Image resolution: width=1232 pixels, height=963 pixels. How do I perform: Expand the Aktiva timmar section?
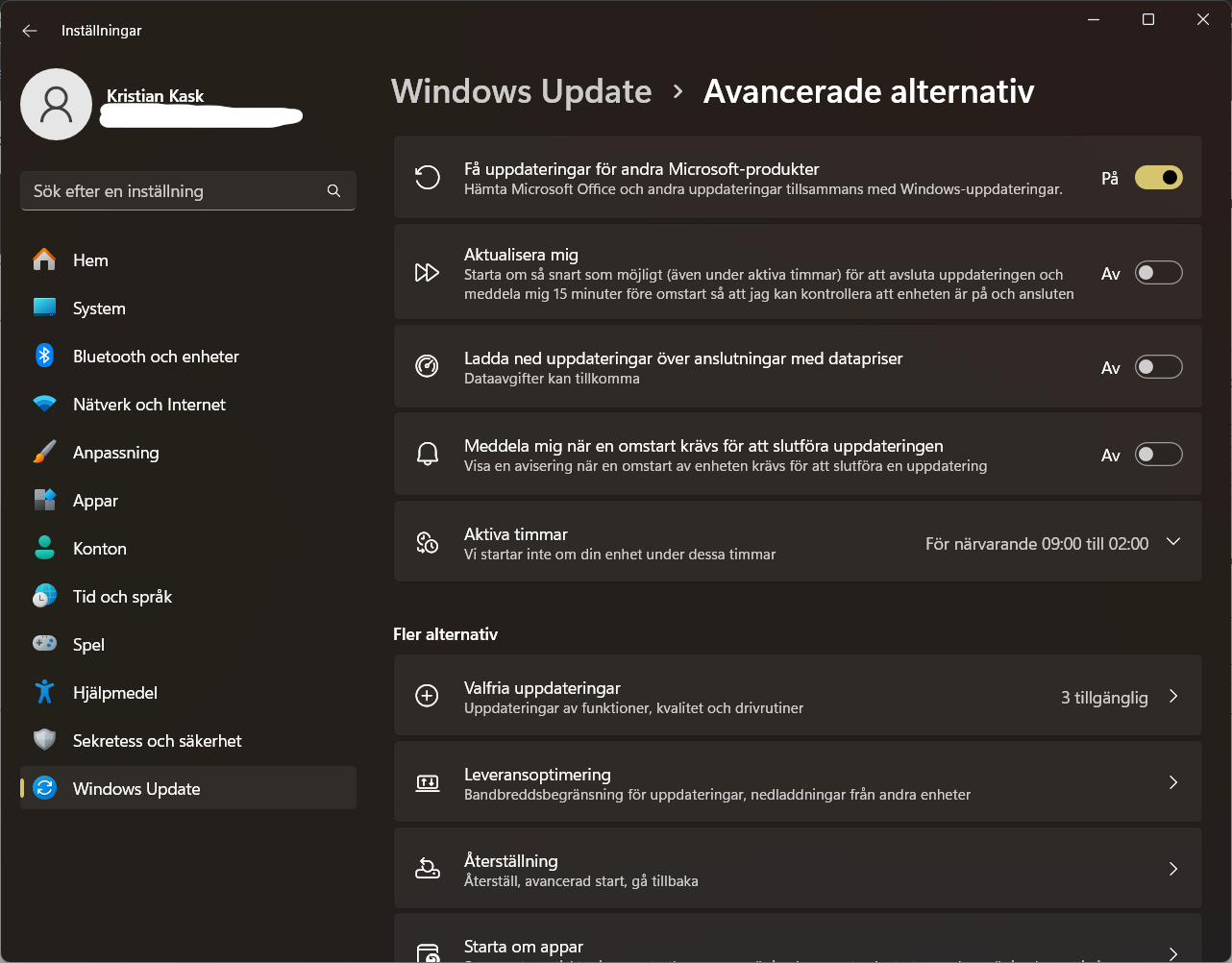(x=1173, y=541)
